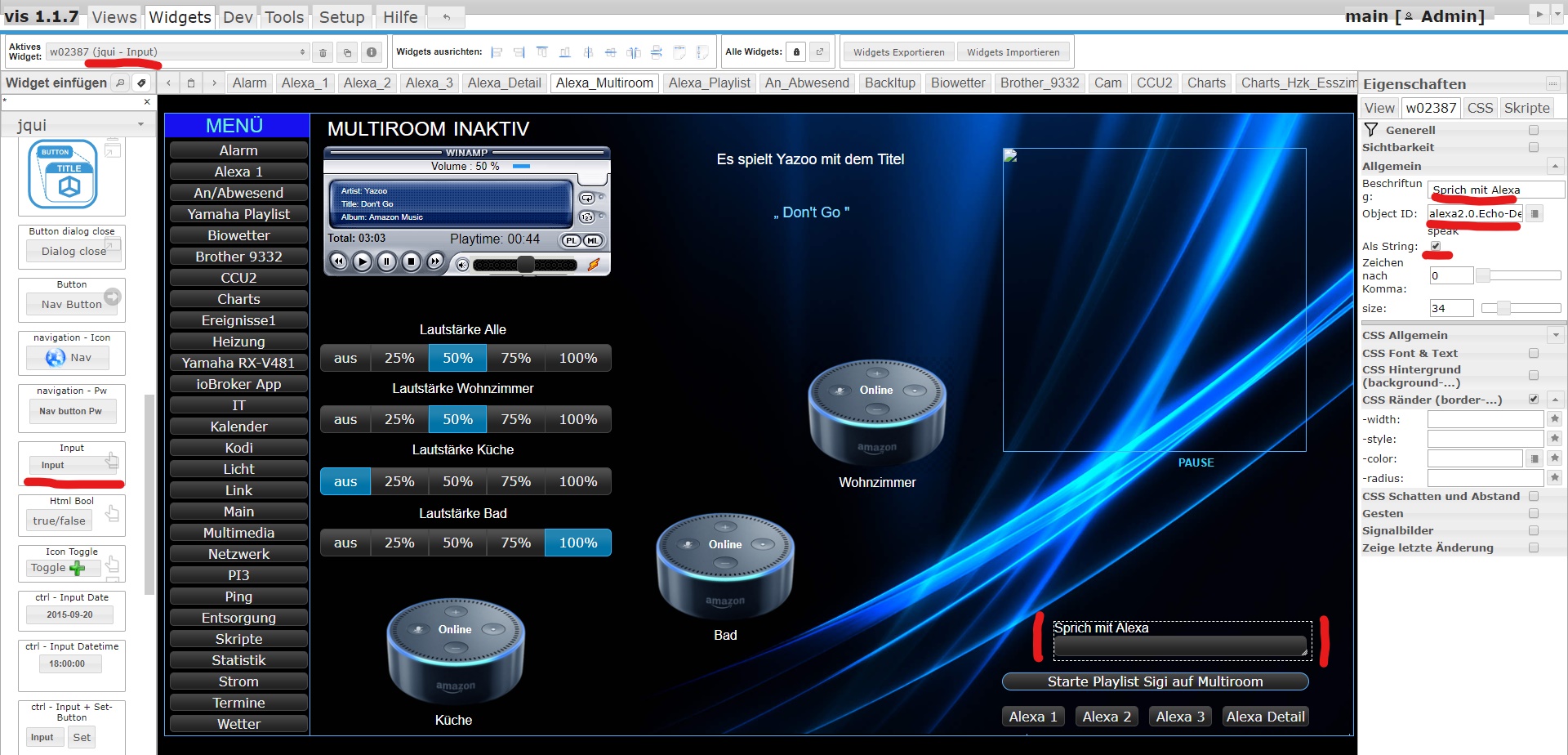The height and width of the screenshot is (755, 1568).
Task: Click the tag icon beside Widget einfügen
Action: coord(141,83)
